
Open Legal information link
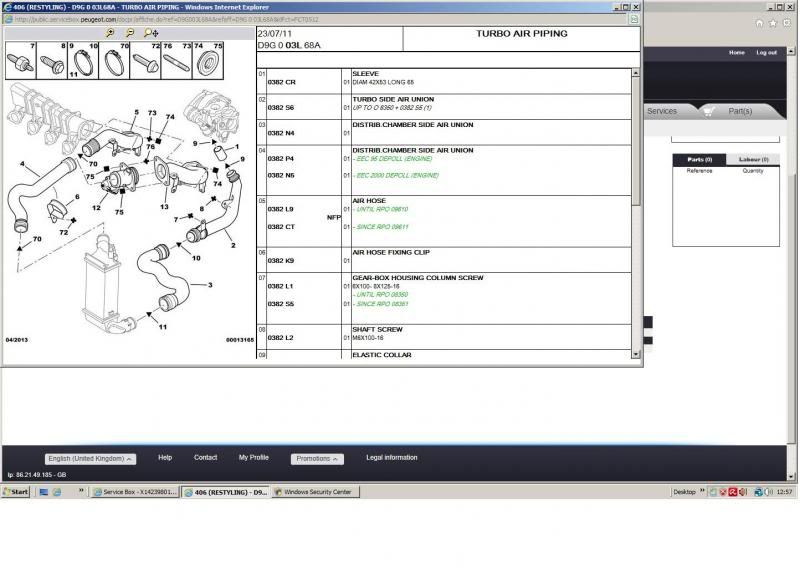pyautogui.click(x=391, y=458)
